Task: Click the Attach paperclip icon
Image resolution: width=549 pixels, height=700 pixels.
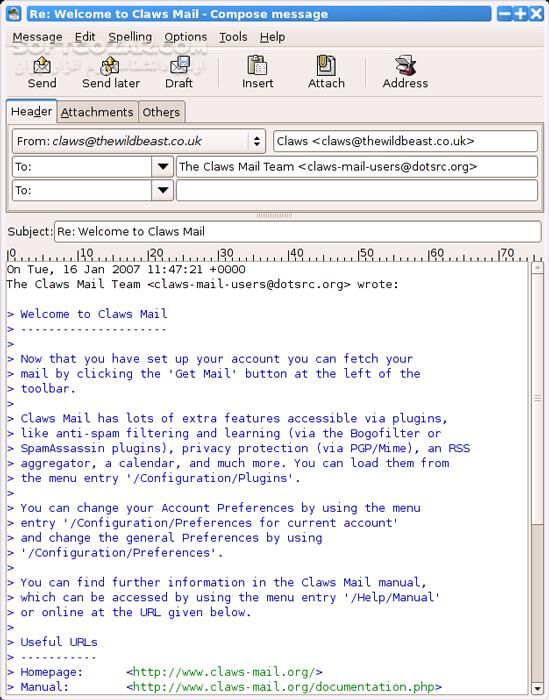Action: point(326,66)
